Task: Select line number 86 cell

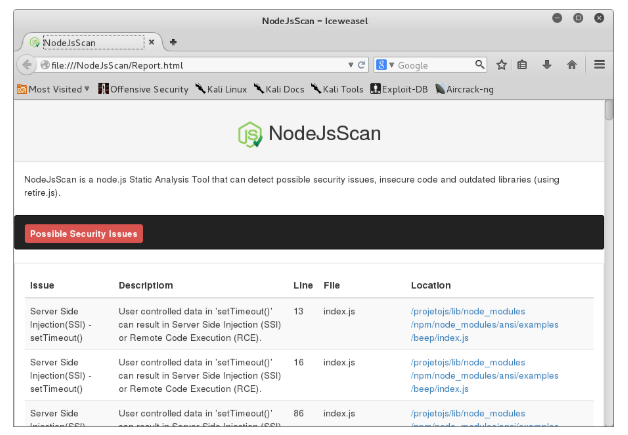Action: click(x=298, y=413)
